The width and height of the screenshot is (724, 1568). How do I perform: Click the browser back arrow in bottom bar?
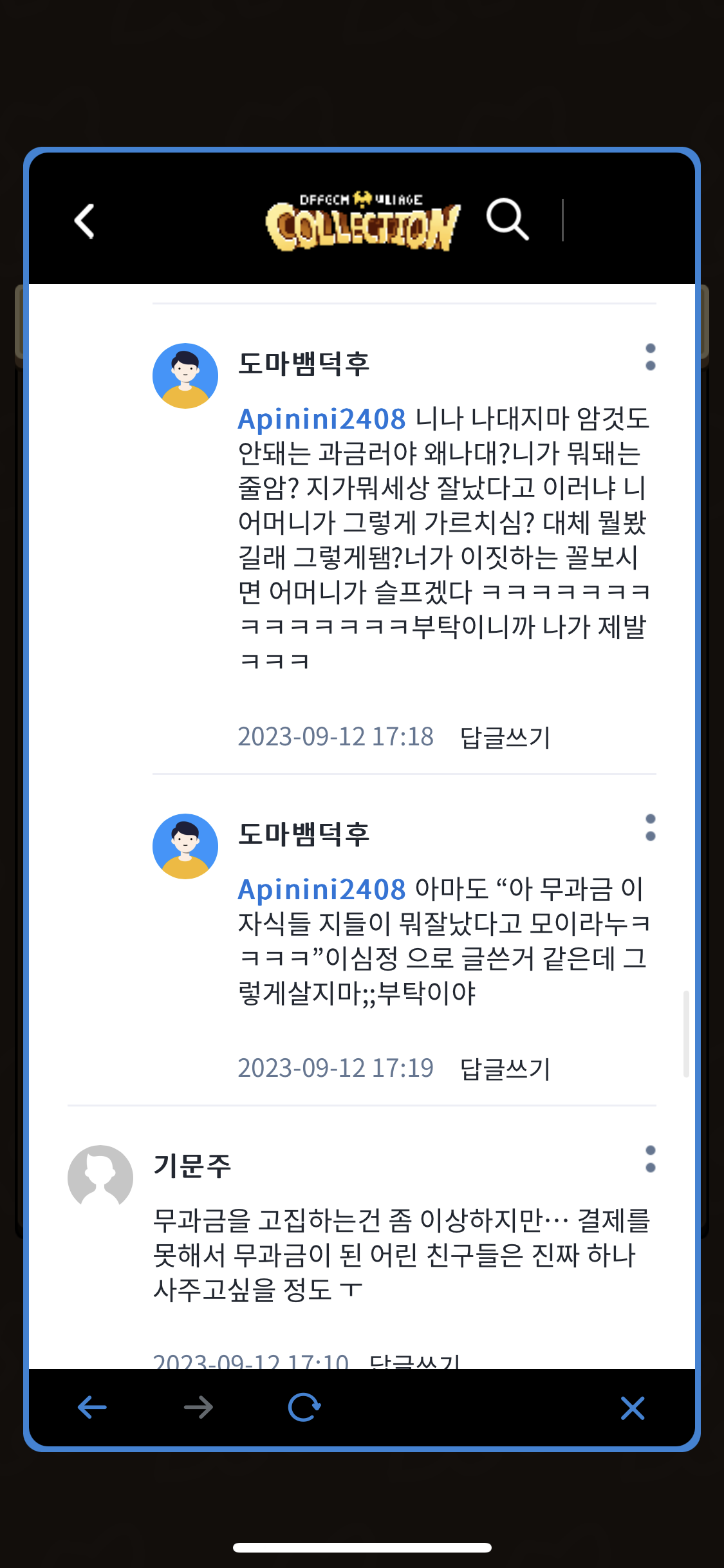[92, 1407]
